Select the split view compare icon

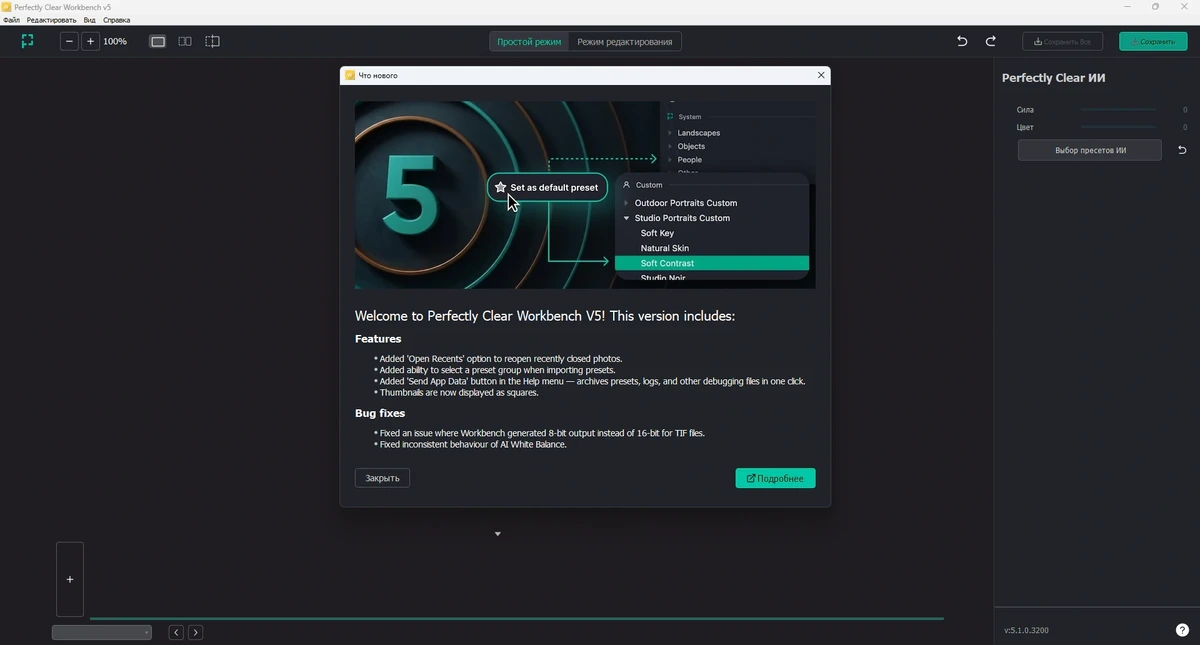pos(212,41)
